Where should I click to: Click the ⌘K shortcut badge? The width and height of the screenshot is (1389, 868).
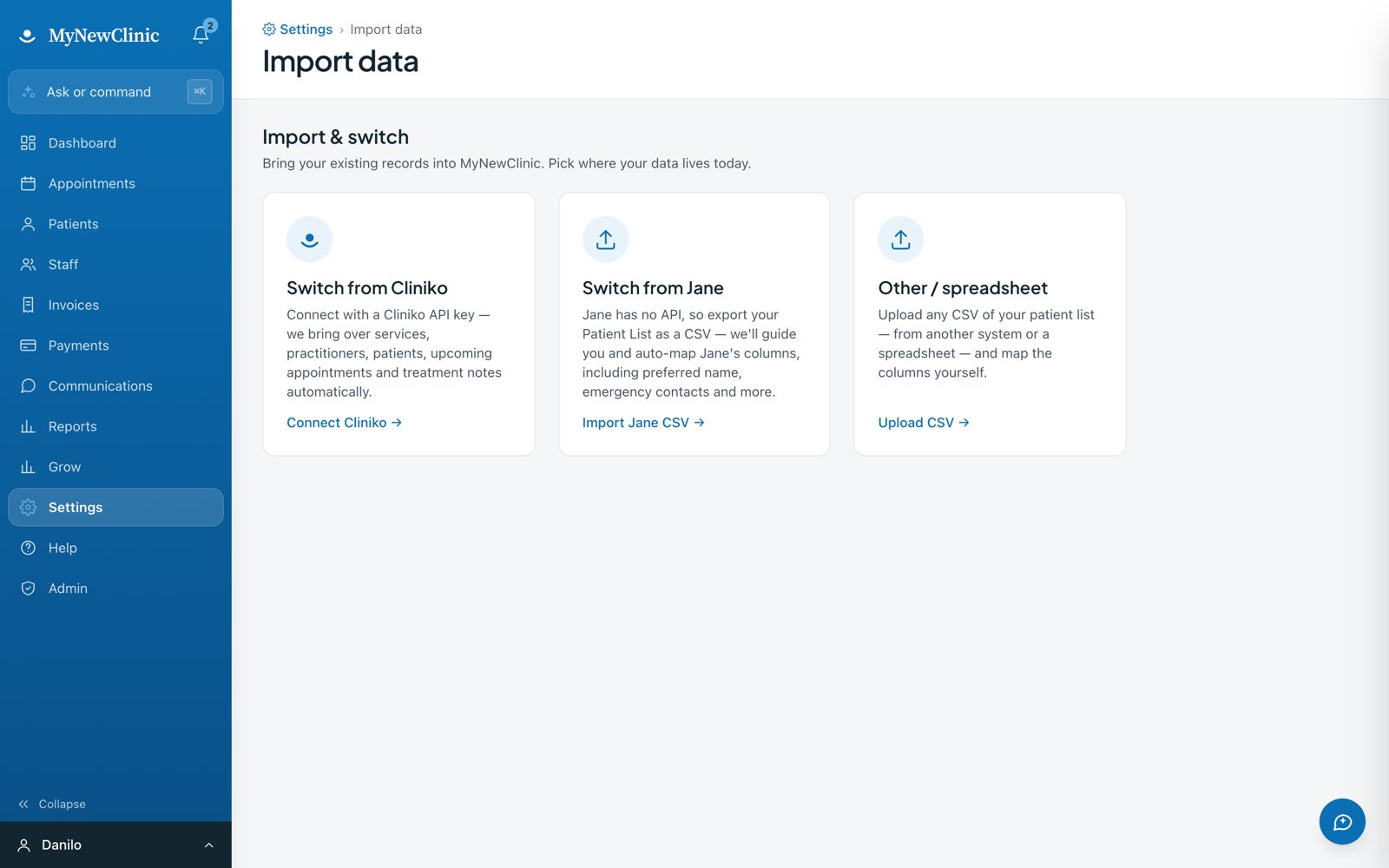200,92
